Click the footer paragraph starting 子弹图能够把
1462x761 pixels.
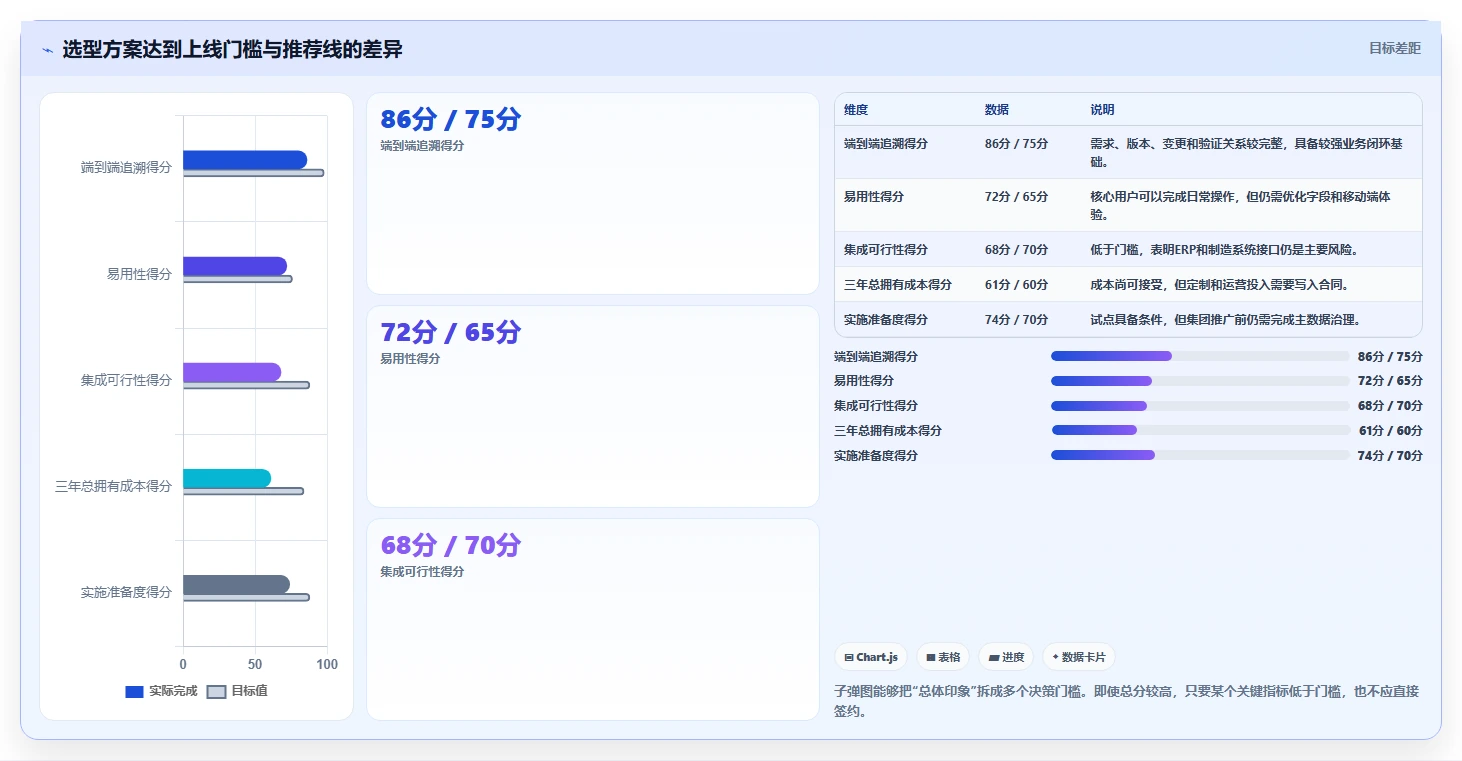click(1126, 701)
